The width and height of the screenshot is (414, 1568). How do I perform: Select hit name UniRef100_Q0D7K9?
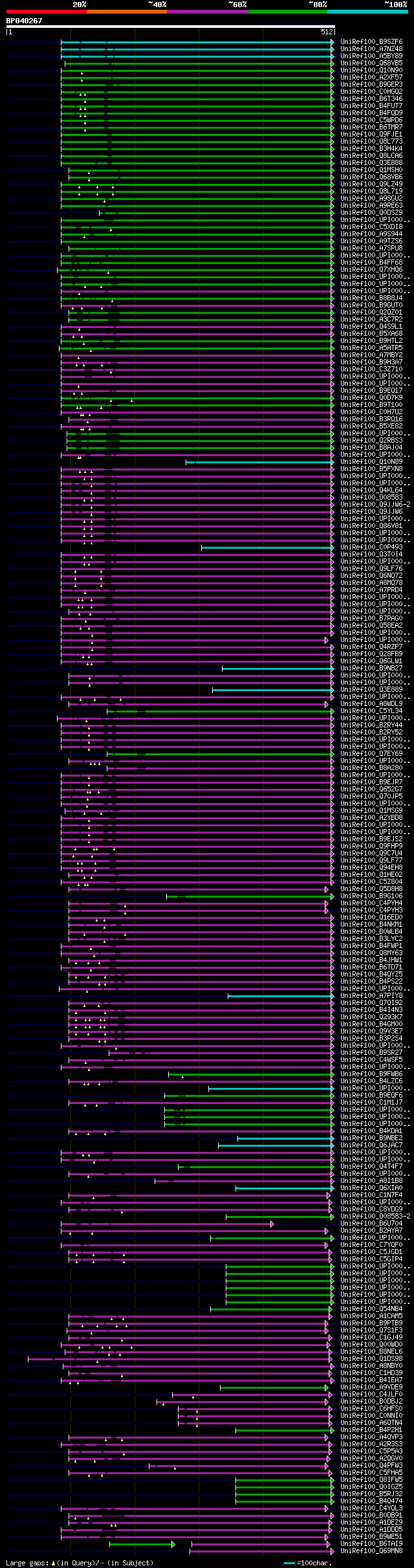[x=371, y=398]
